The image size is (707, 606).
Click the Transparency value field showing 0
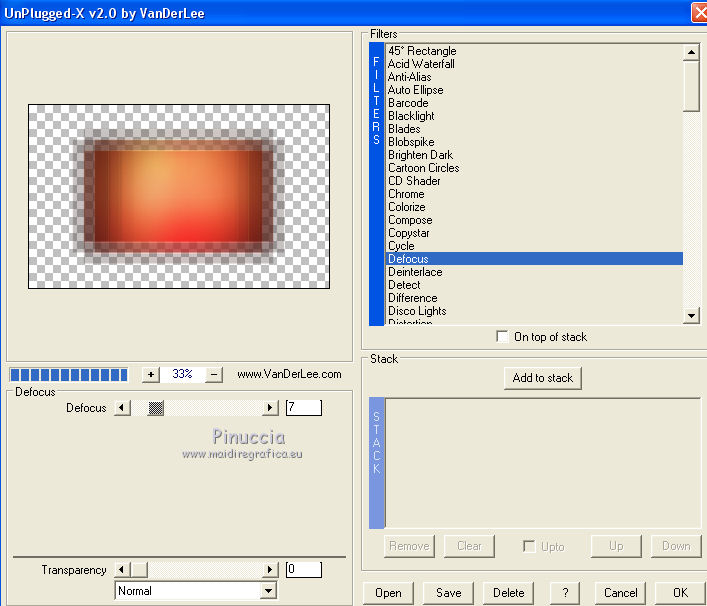(304, 569)
